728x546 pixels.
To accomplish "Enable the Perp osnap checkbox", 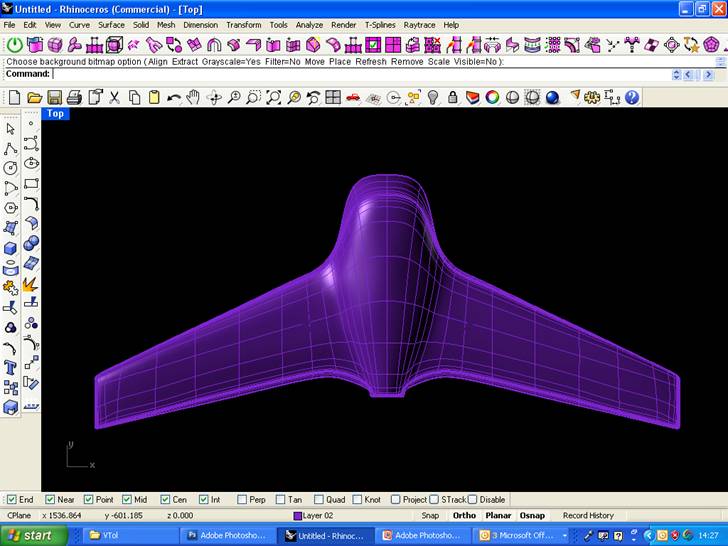I will tap(242, 500).
